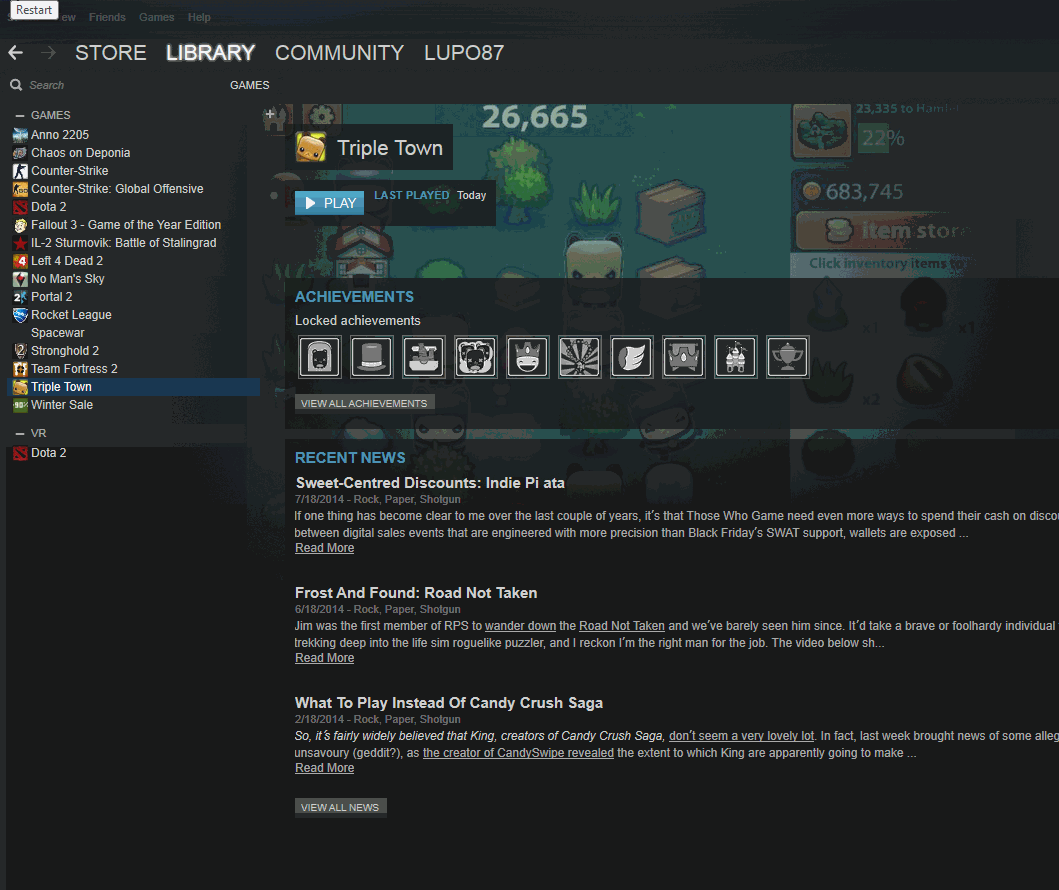Select the Dota 2 icon in Games list

pos(22,206)
